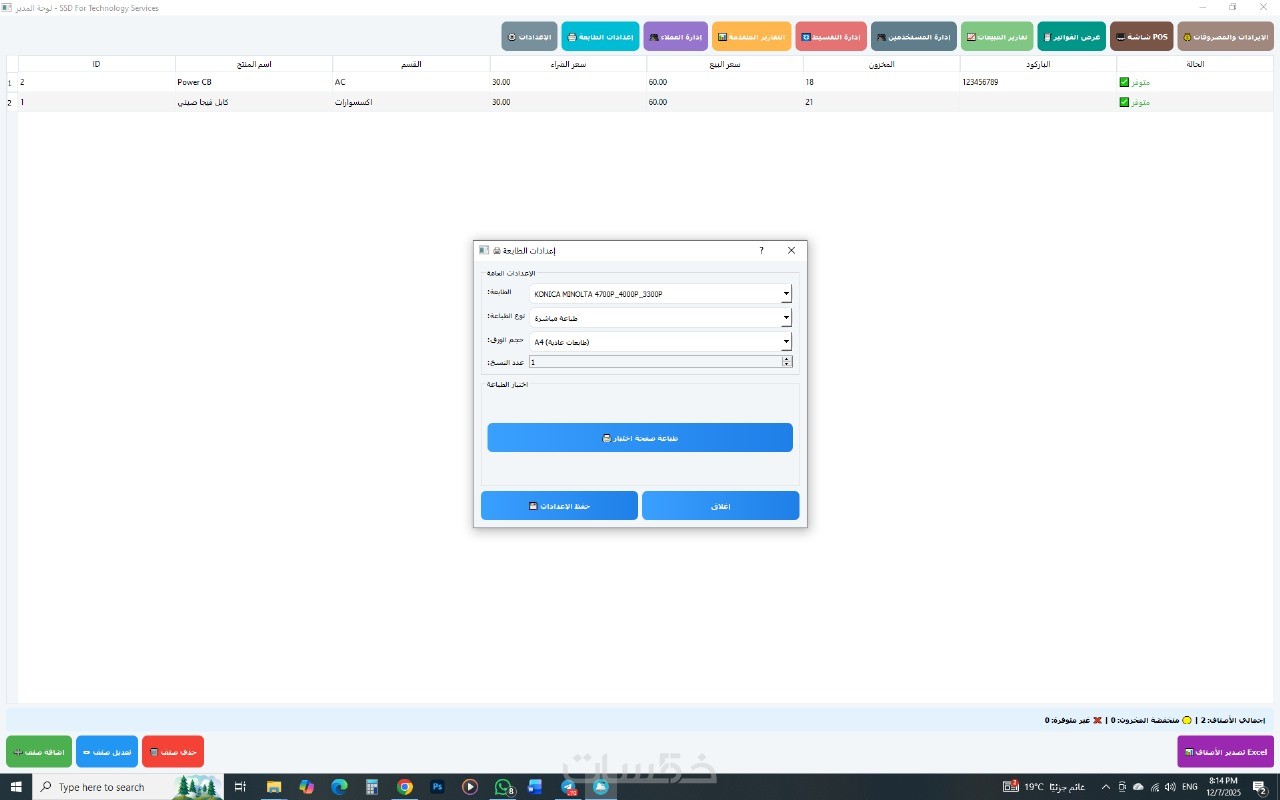Select the stock cell showing 21
This screenshot has width=1280, height=800.
[882, 102]
